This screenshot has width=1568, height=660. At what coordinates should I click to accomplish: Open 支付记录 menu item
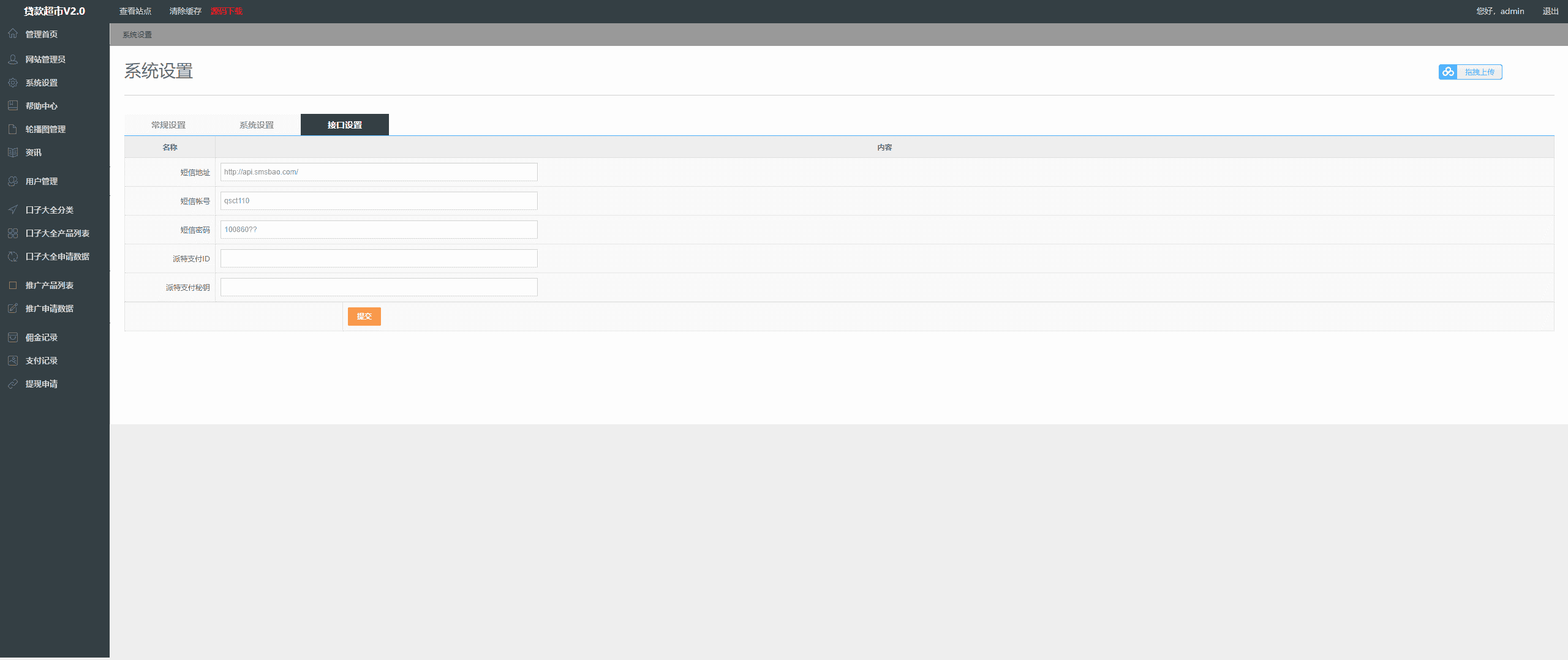[42, 361]
